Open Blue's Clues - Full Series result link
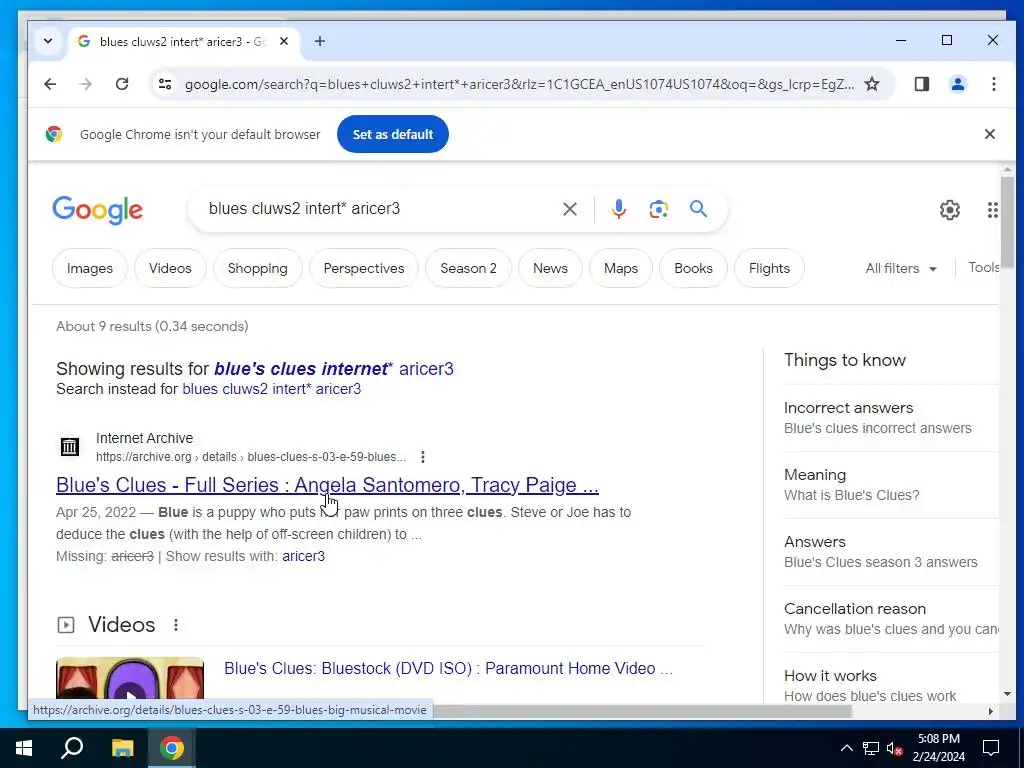The width and height of the screenshot is (1024, 768). pos(327,485)
